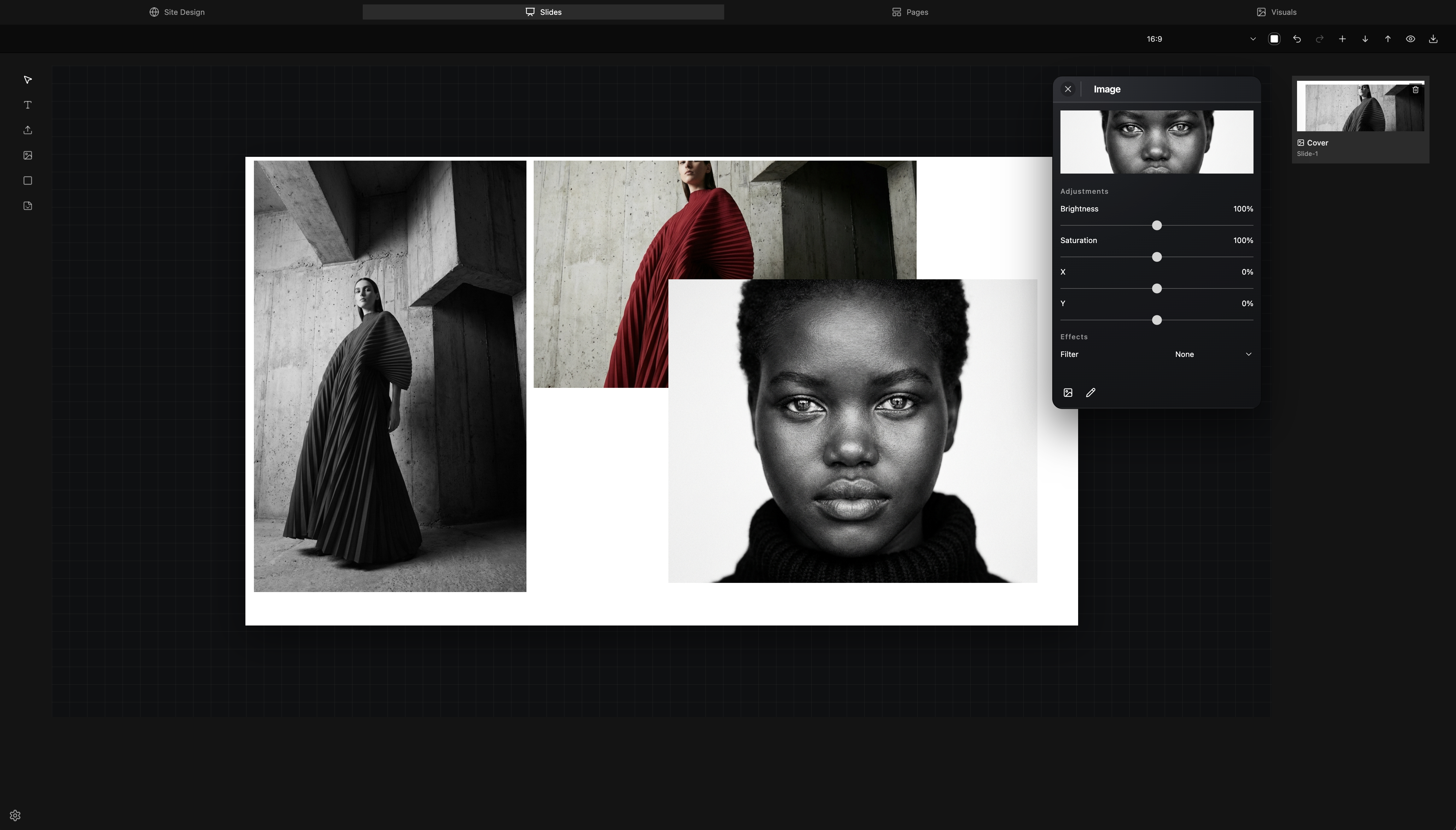This screenshot has width=1456, height=830.
Task: Toggle slide preview with the eye icon
Action: [1410, 39]
